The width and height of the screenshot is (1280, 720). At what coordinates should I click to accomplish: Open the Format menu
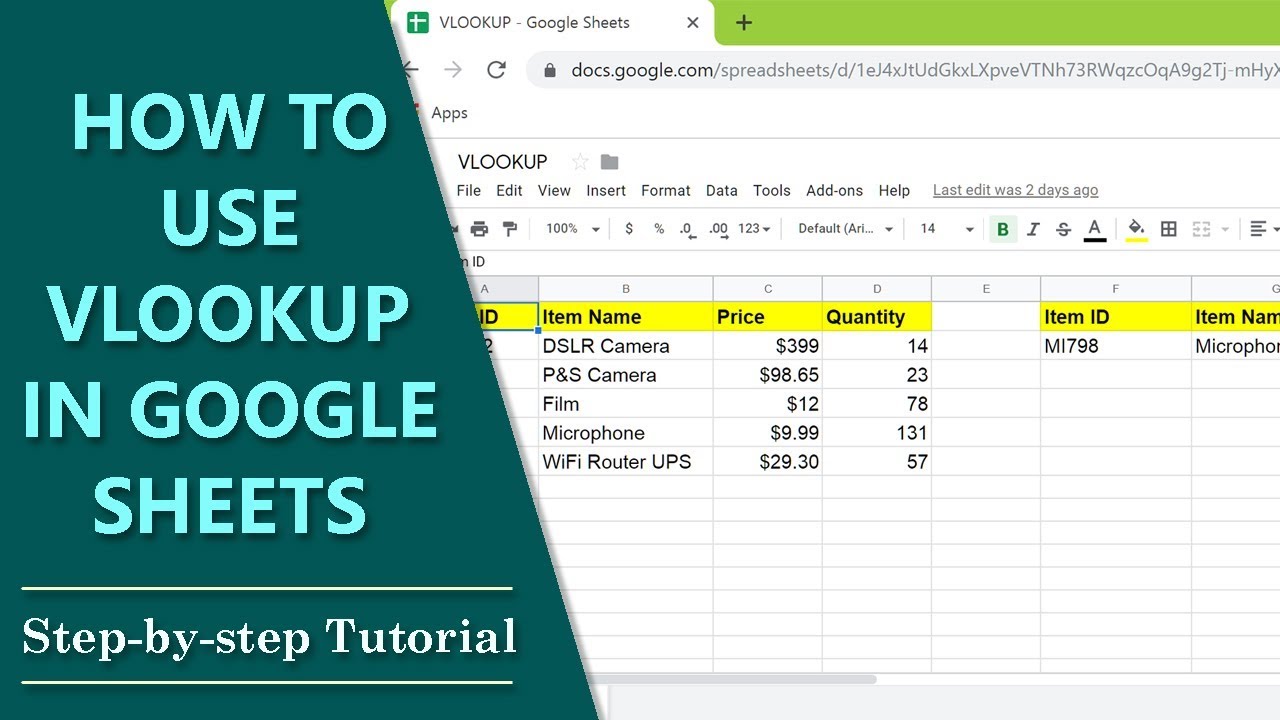[666, 190]
